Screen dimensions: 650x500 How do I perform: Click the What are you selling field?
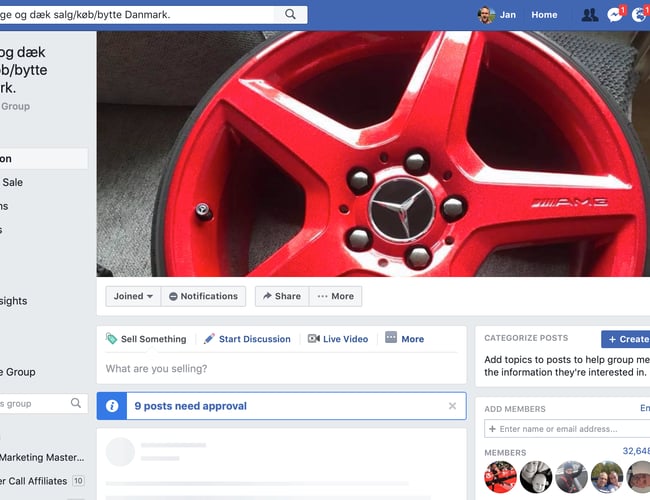(x=281, y=369)
